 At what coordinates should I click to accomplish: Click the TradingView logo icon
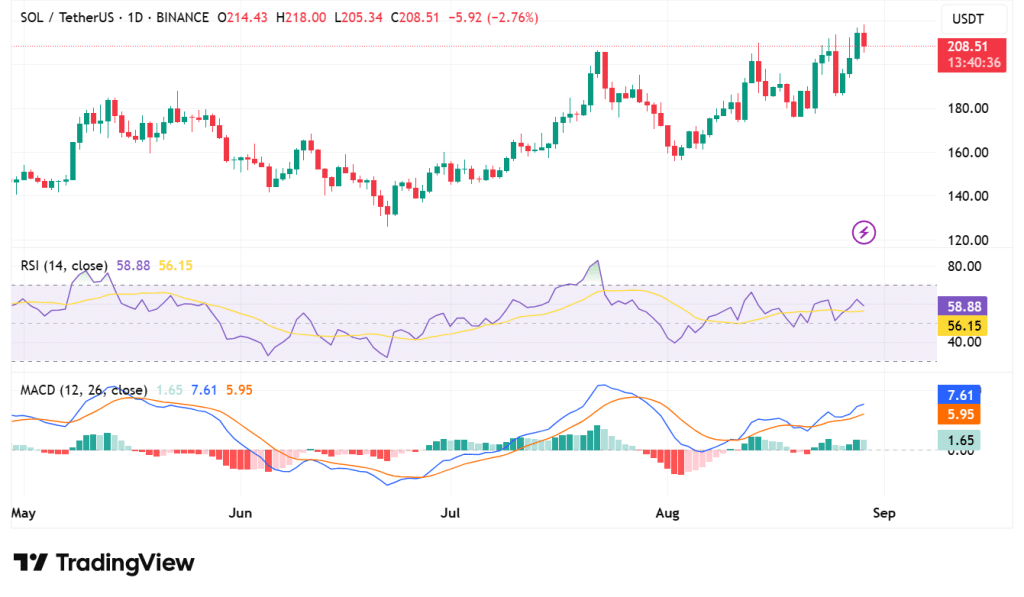(31, 563)
